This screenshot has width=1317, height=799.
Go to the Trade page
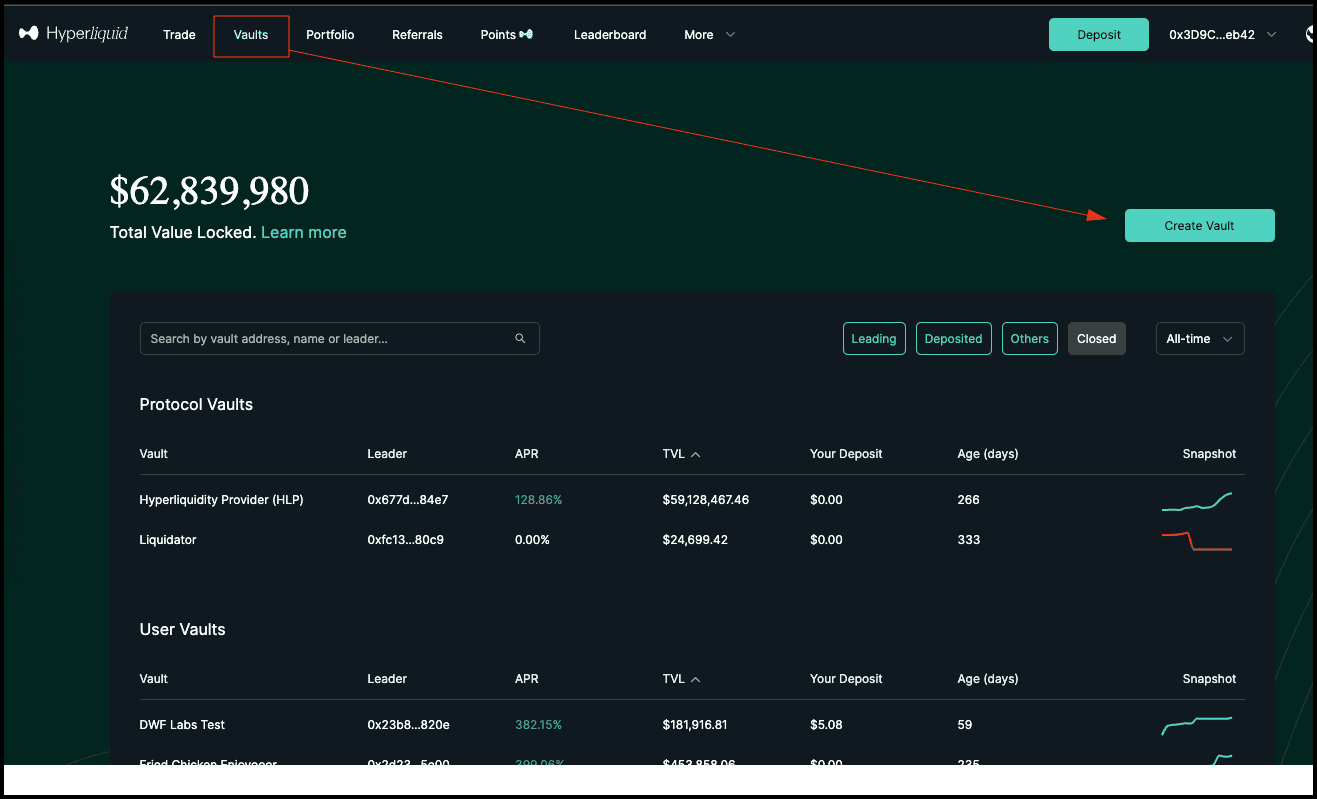(x=179, y=34)
